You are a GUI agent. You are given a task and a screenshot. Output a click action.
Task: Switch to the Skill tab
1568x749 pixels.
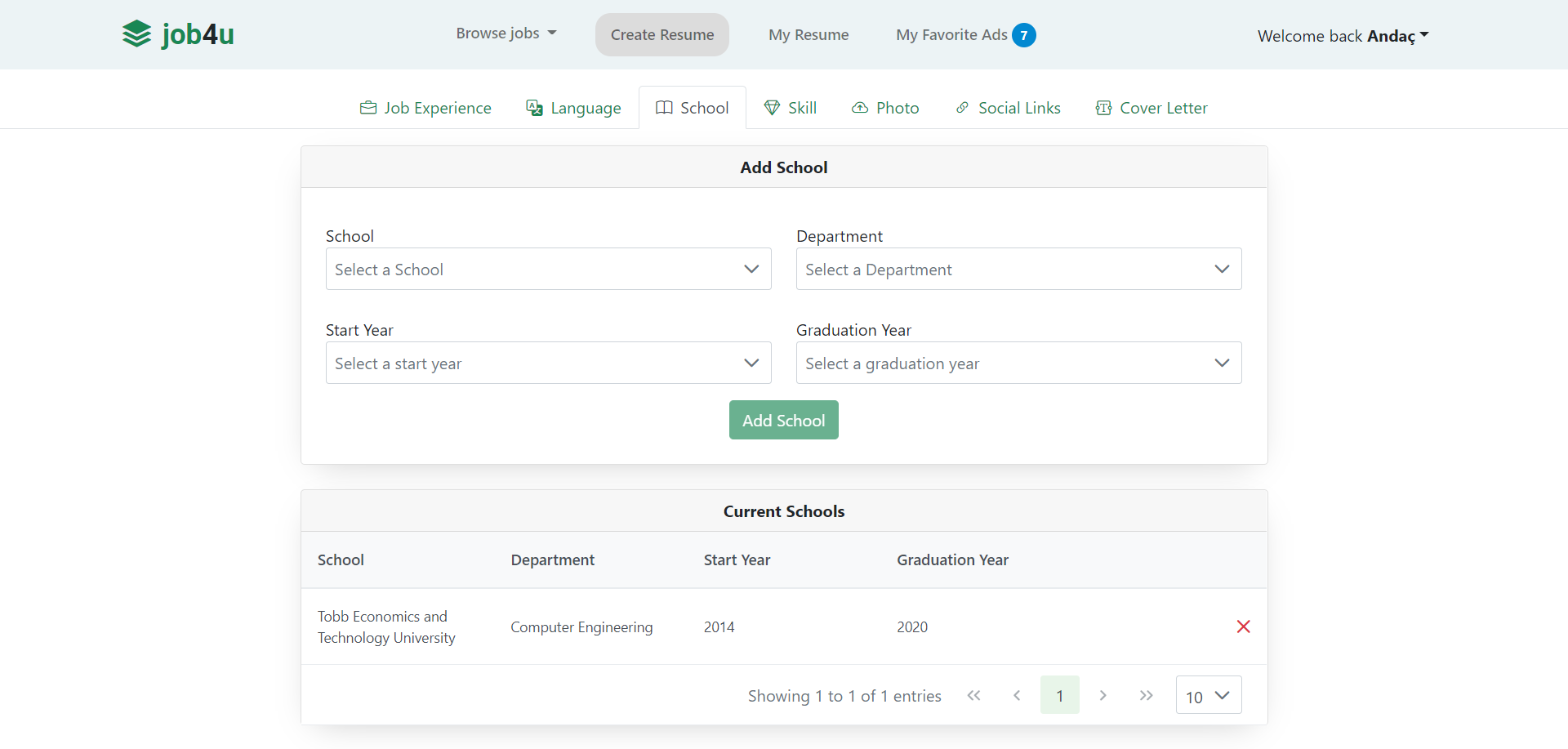(x=790, y=108)
